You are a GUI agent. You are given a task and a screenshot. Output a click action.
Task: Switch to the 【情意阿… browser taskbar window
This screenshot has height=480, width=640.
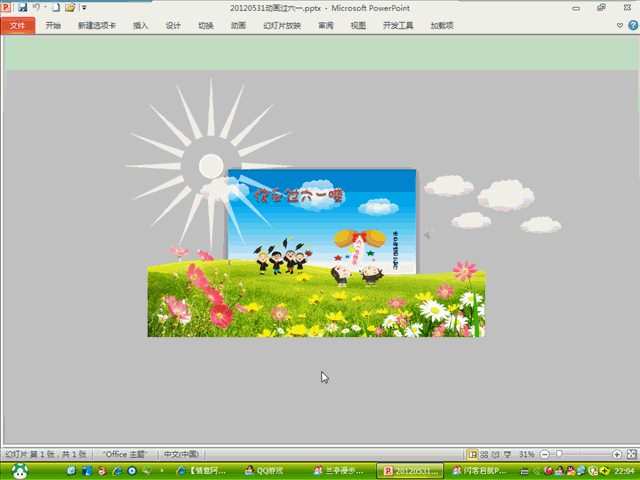pyautogui.click(x=201, y=471)
